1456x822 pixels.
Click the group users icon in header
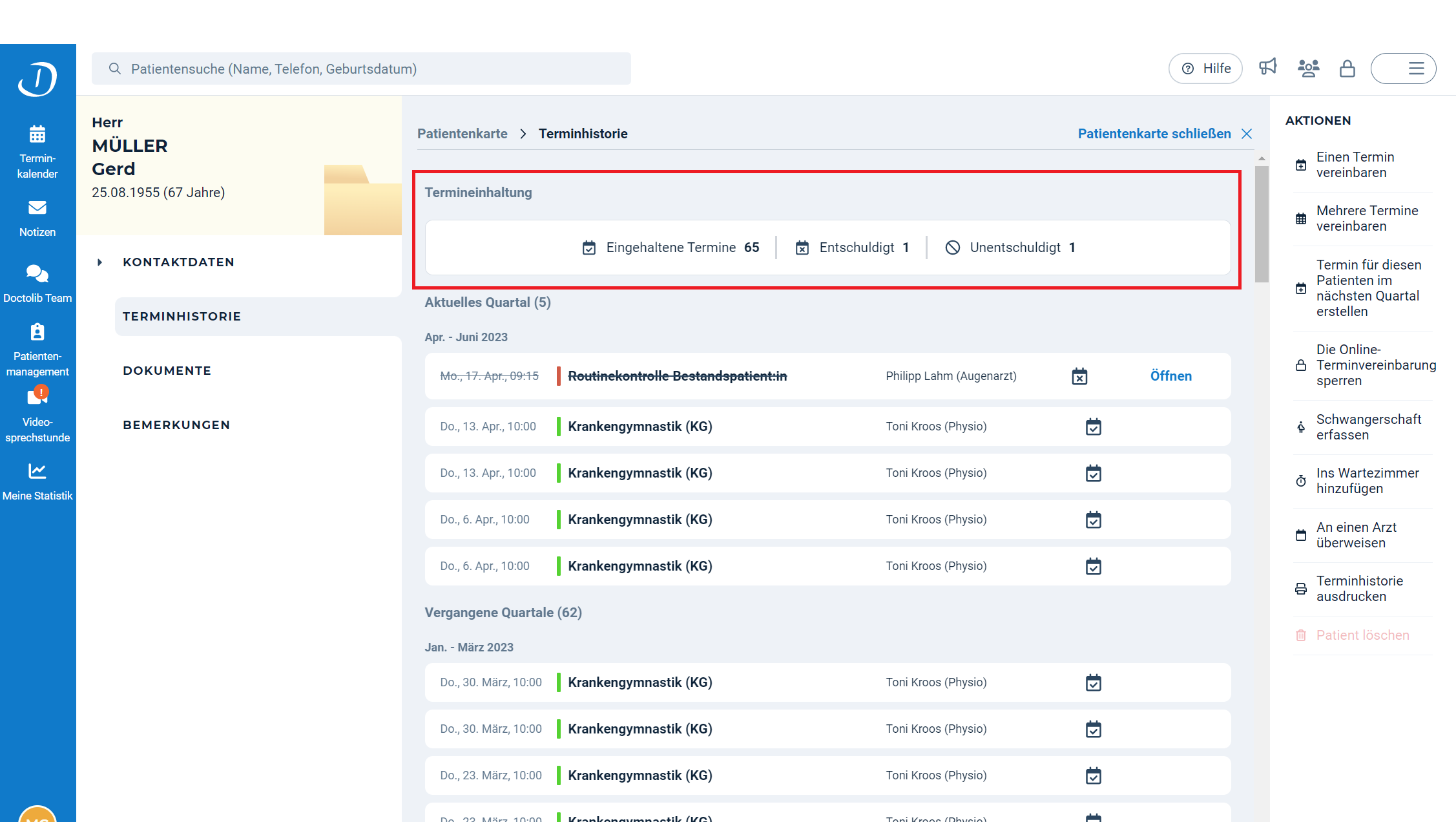coord(1308,68)
